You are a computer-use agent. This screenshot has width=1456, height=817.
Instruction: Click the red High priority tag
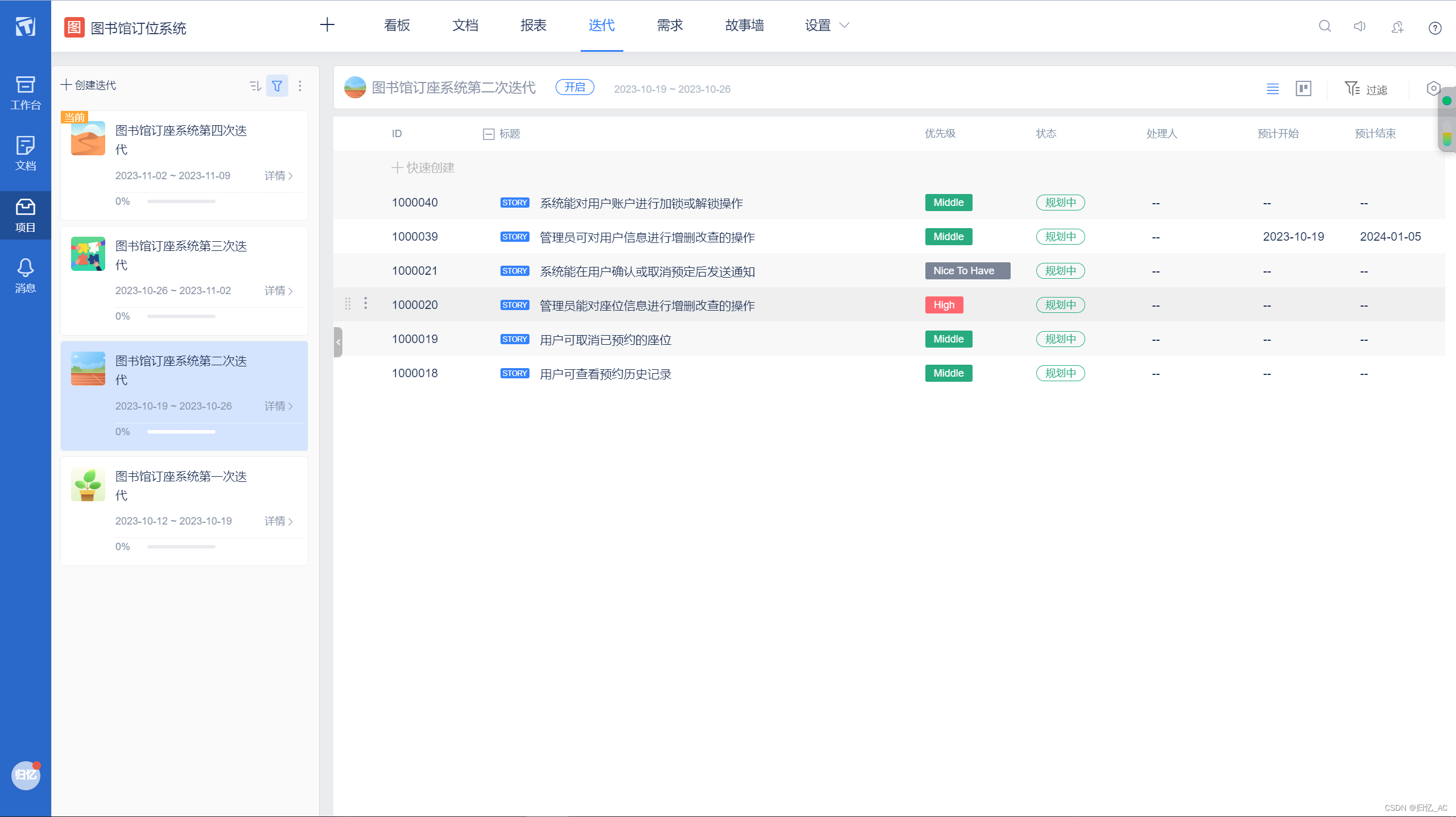point(944,305)
